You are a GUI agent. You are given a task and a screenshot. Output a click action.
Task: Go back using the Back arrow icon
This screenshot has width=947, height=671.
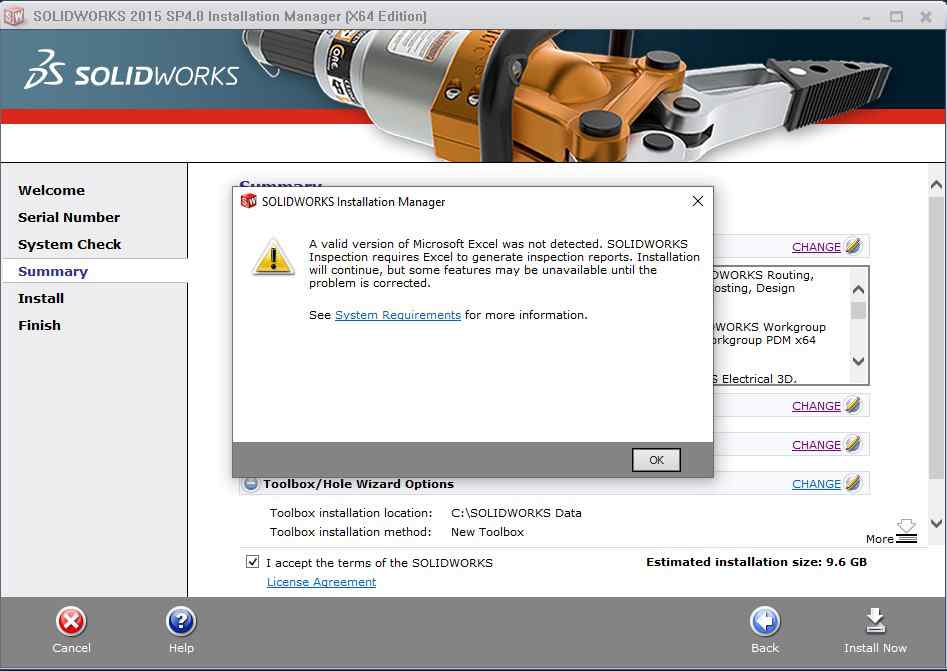pos(765,622)
